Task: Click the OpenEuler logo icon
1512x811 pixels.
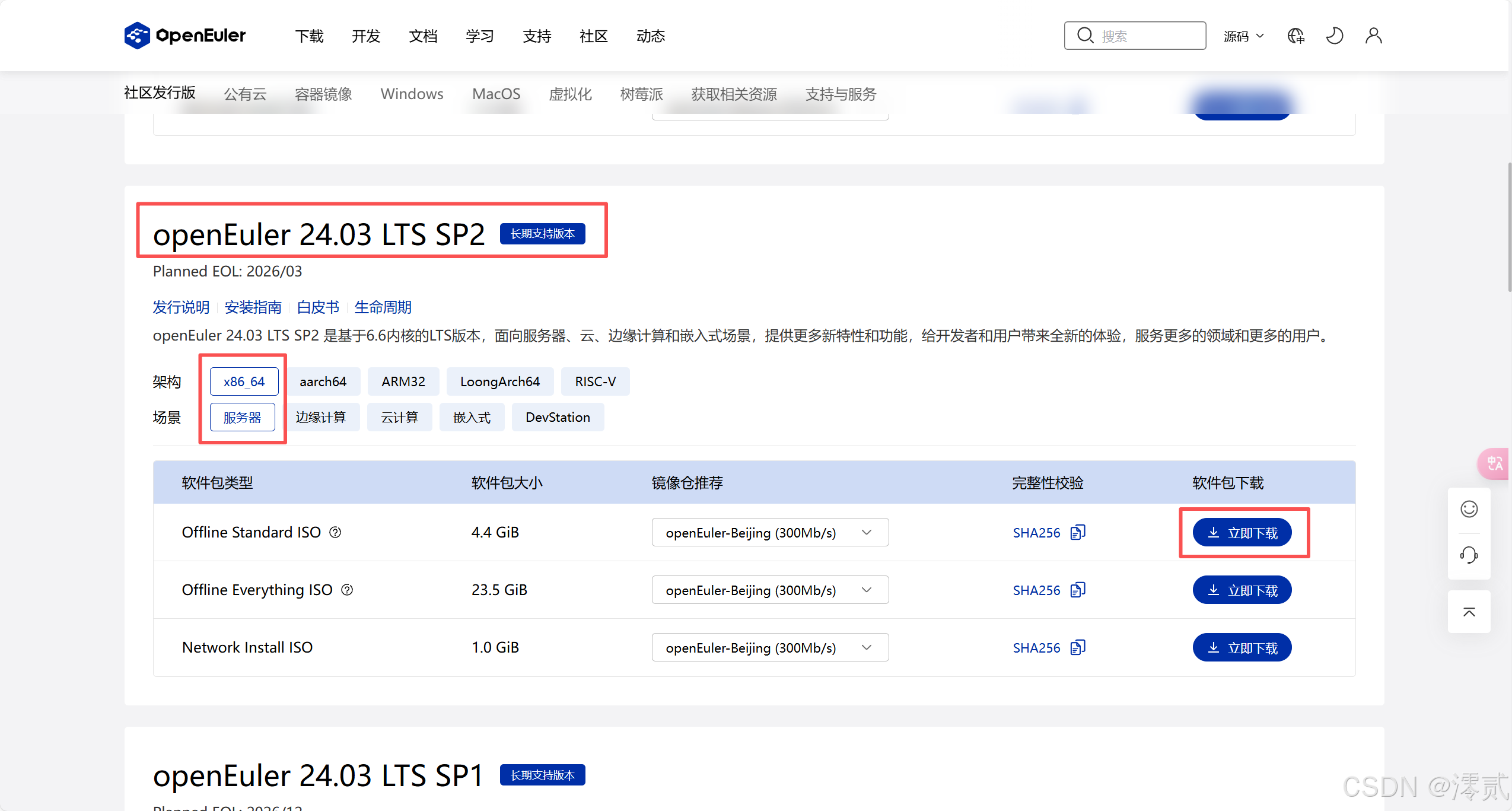Action: [x=137, y=36]
